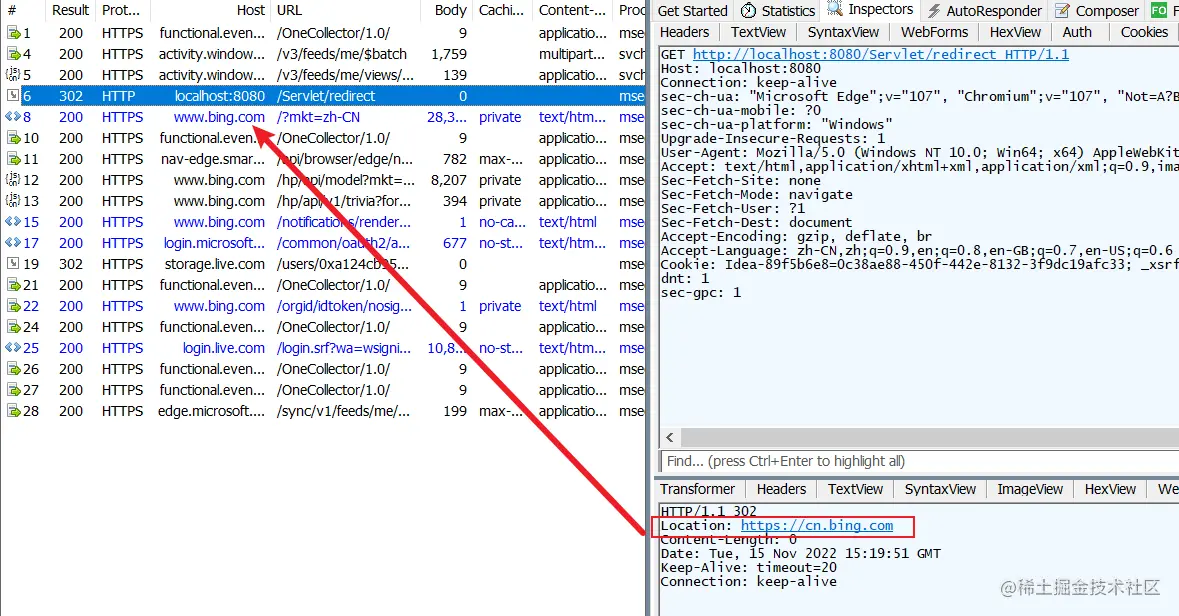Select the login.microsoft... oauth2 session

click(323, 243)
